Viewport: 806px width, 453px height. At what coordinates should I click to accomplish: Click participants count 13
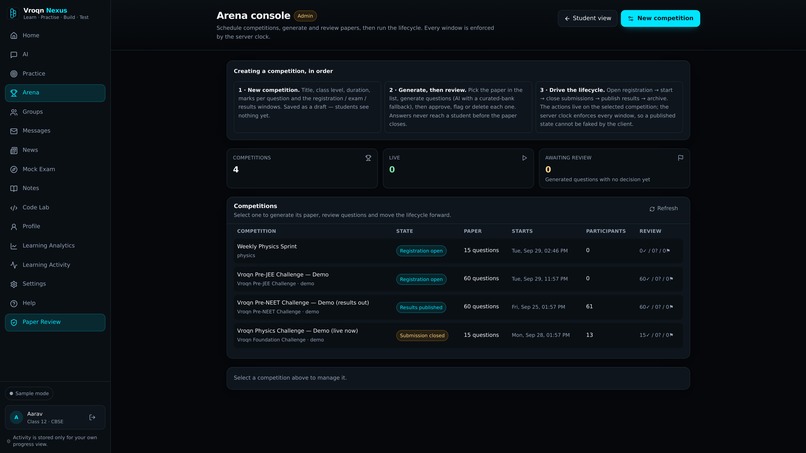pos(589,335)
